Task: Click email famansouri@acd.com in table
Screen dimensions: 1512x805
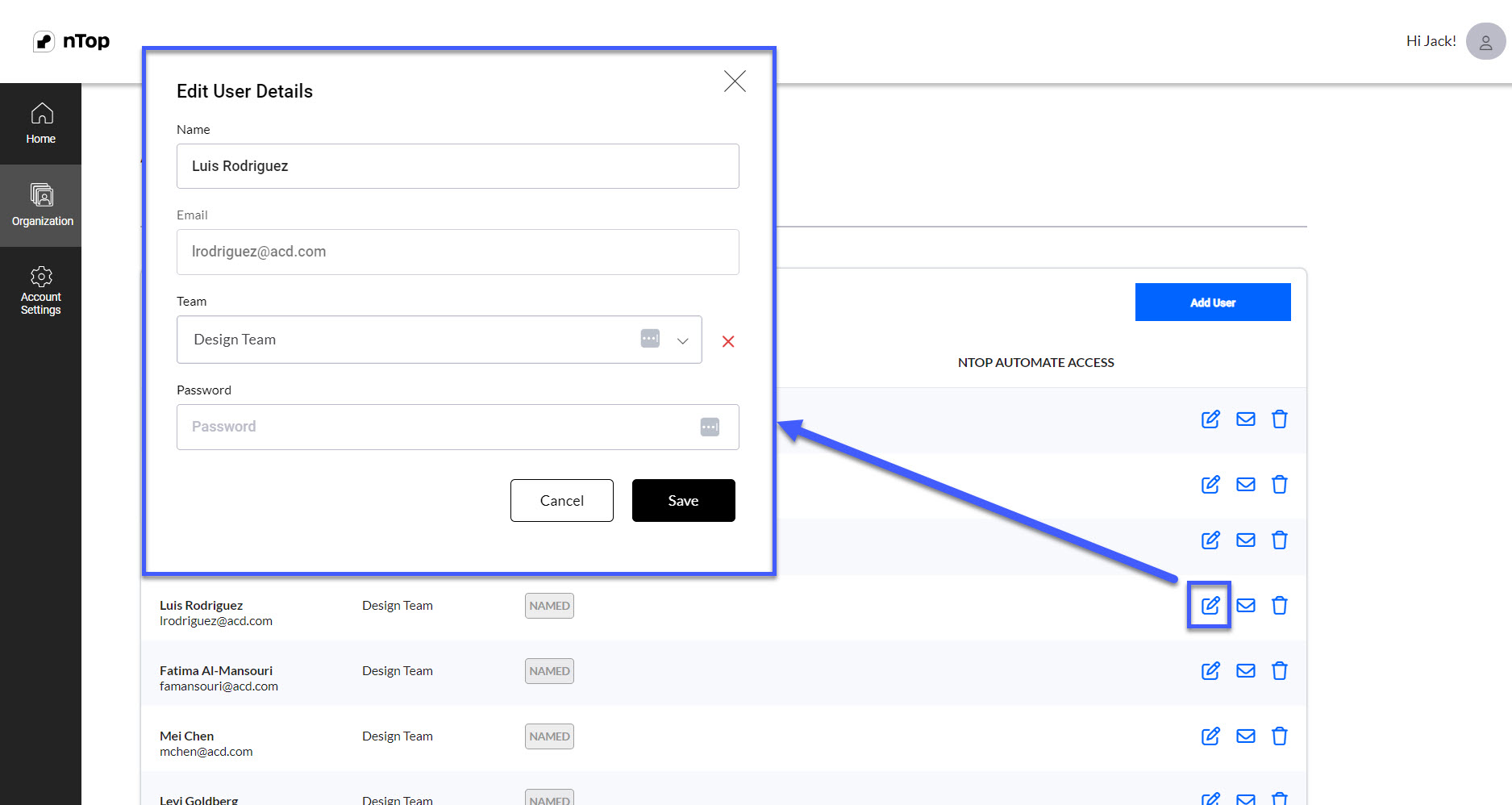Action: coord(219,686)
